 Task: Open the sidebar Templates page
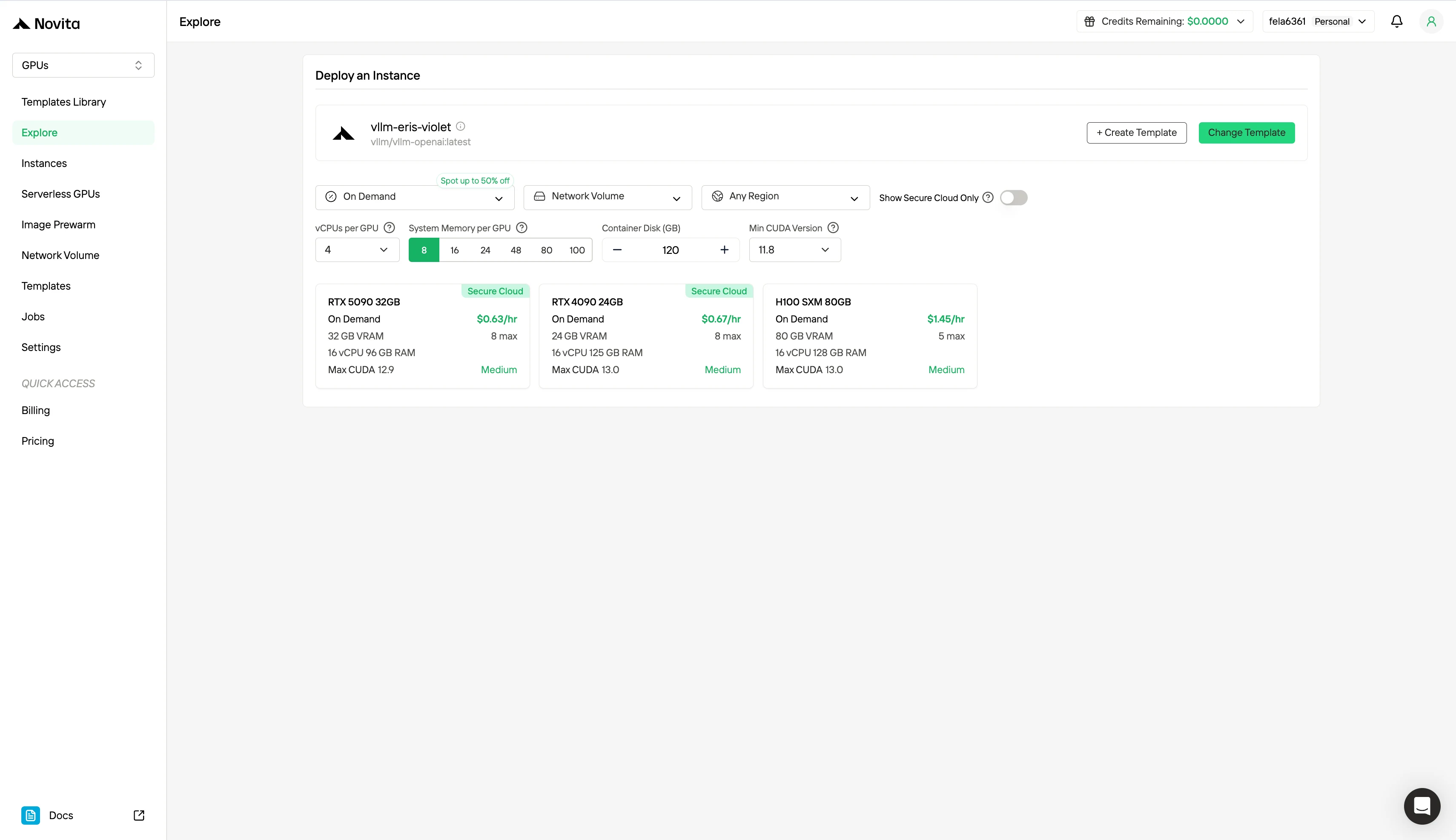[83, 285]
